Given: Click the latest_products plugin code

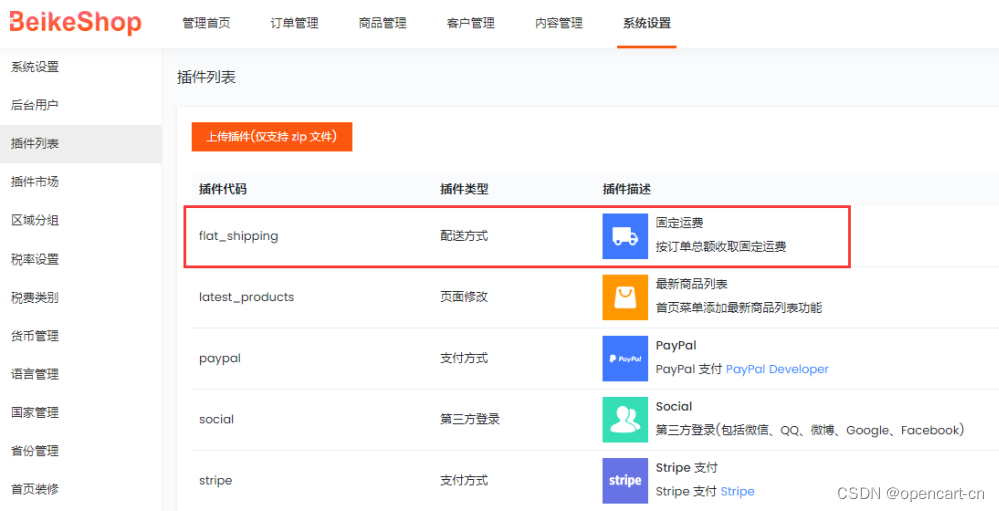Looking at the screenshot, I should 247,297.
